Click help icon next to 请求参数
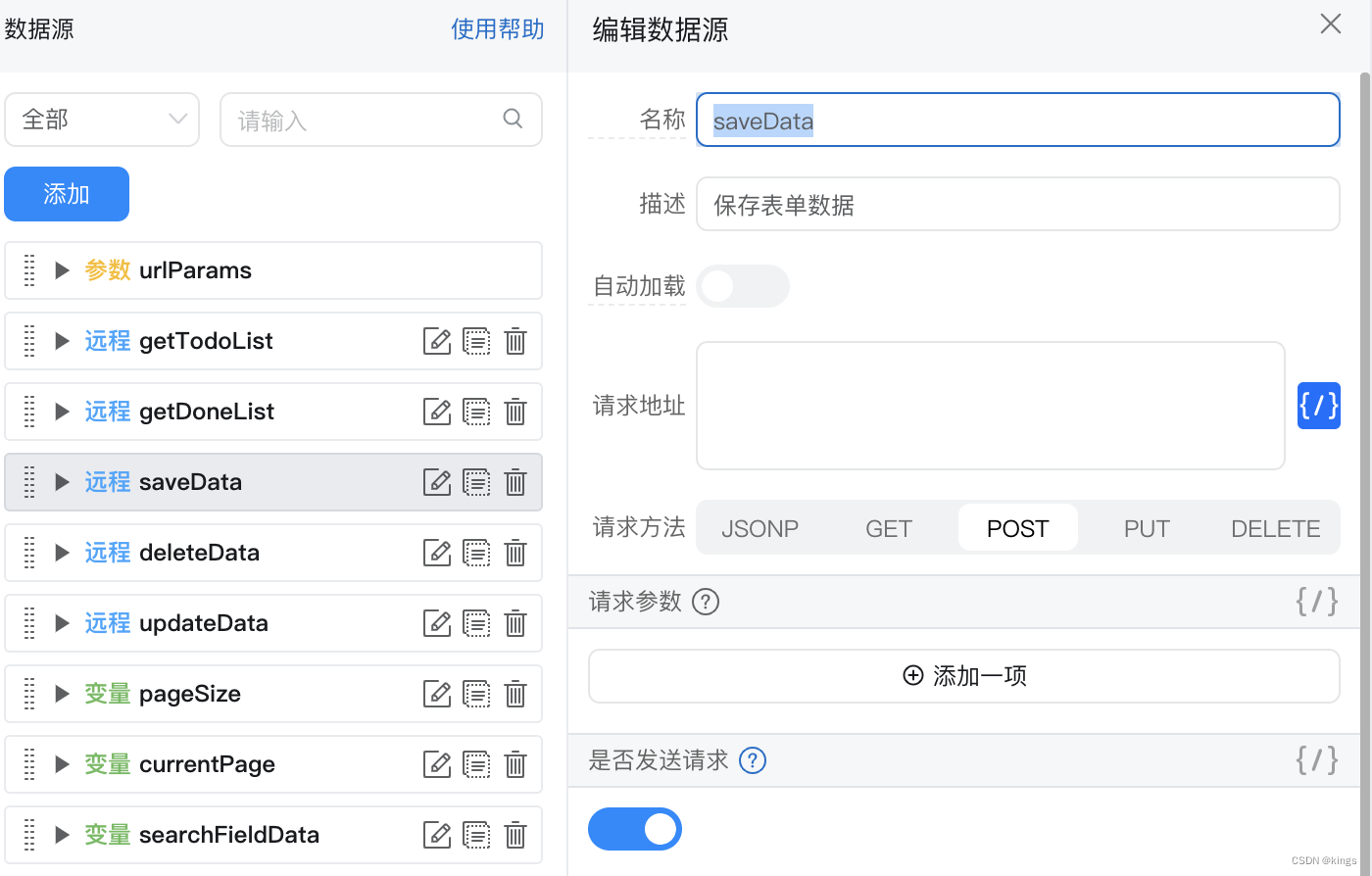 pyautogui.click(x=706, y=602)
